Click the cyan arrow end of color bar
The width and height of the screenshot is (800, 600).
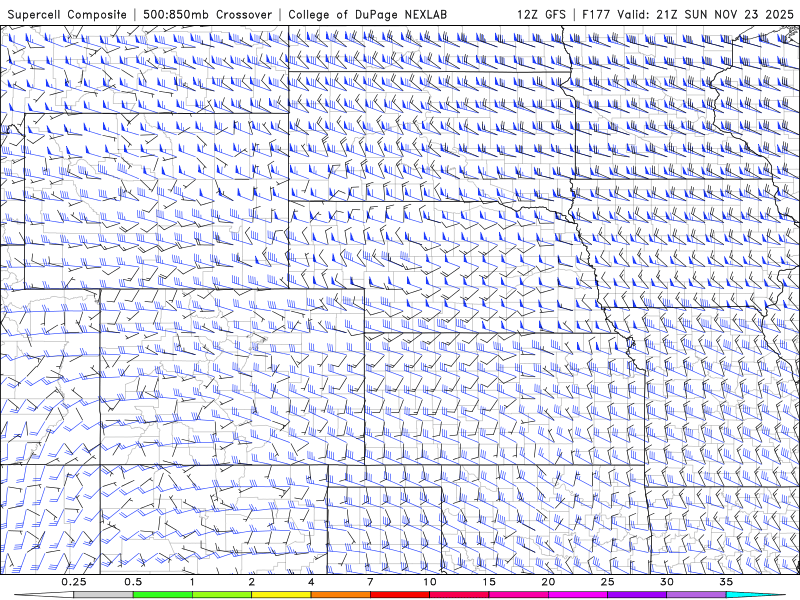coord(756,595)
